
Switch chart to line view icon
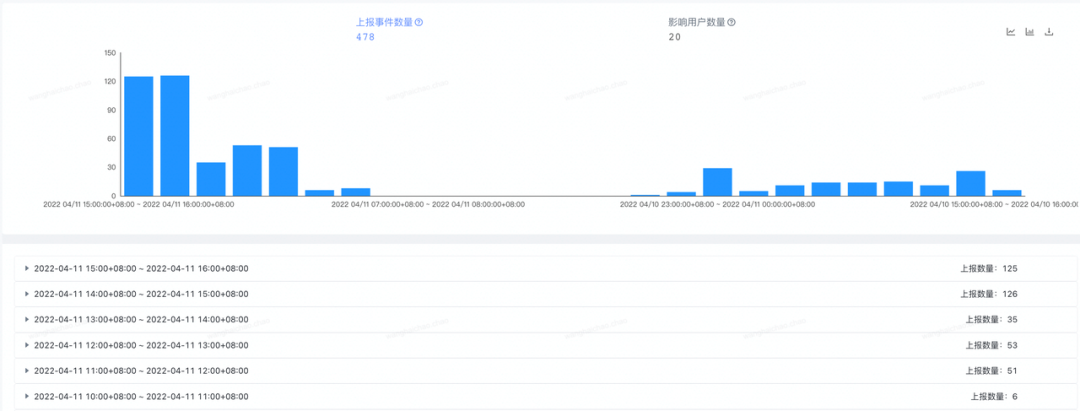pos(1010,32)
